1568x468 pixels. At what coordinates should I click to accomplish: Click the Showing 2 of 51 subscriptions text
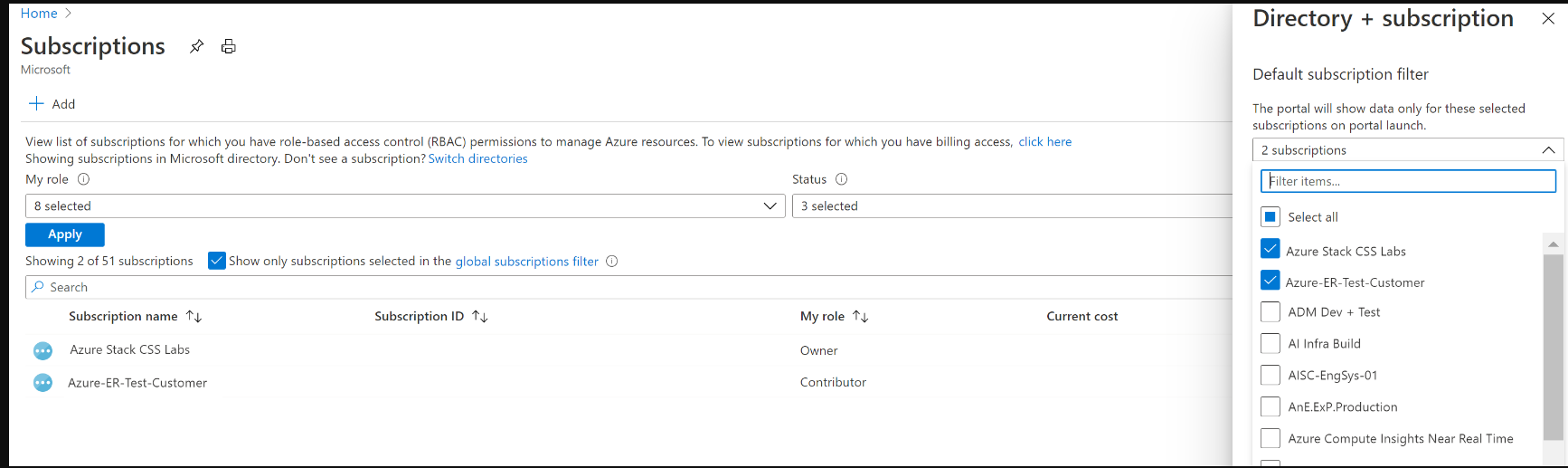point(109,261)
